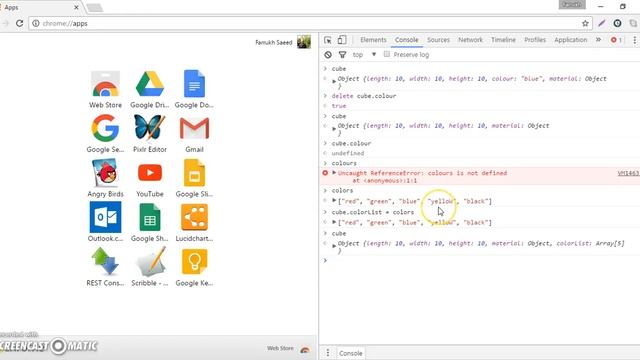Screen dimensions: 640x360
Task: Focus the empty console input prompt
Action: [x=482, y=260]
